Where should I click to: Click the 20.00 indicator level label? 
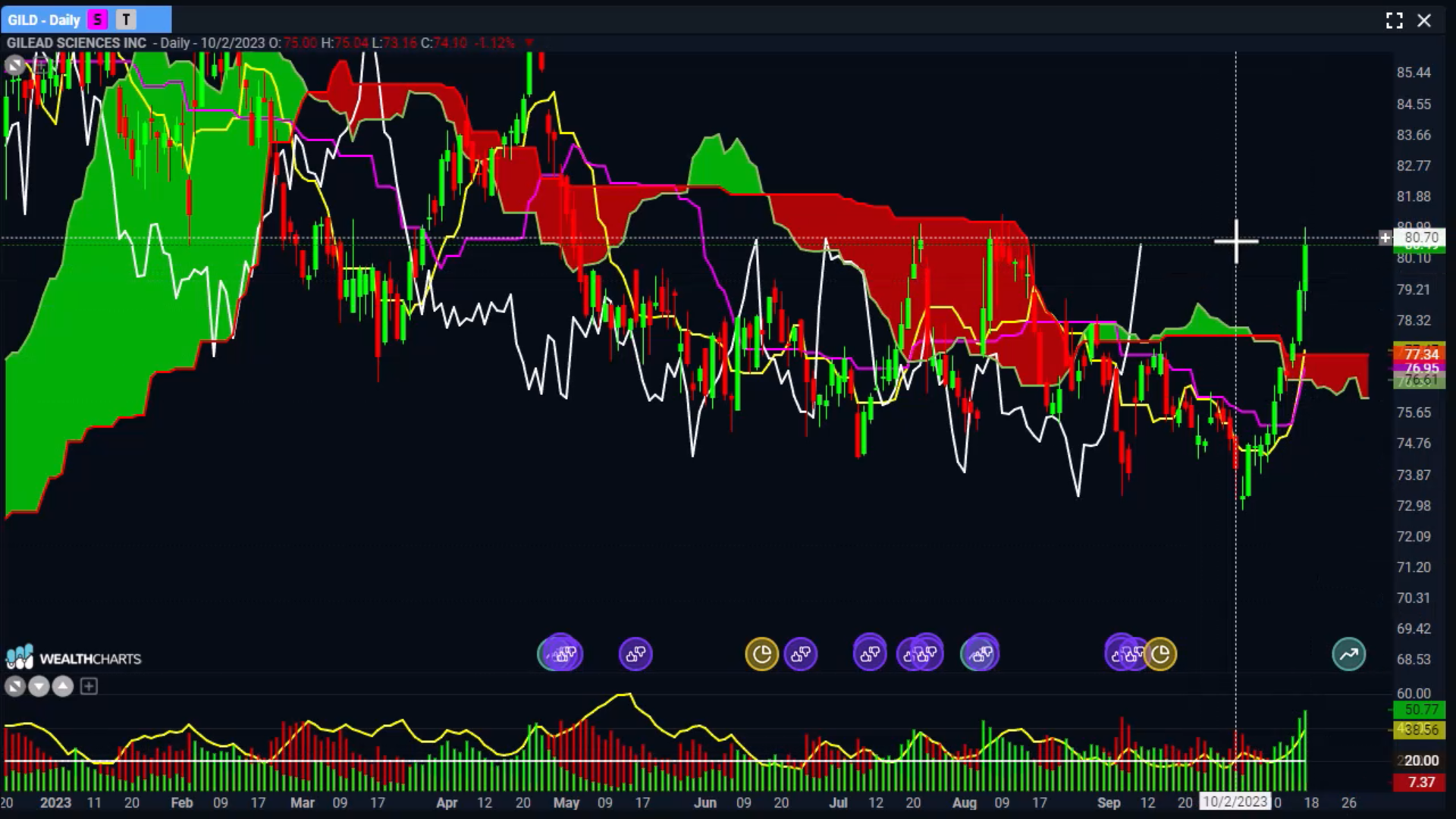tap(1420, 761)
